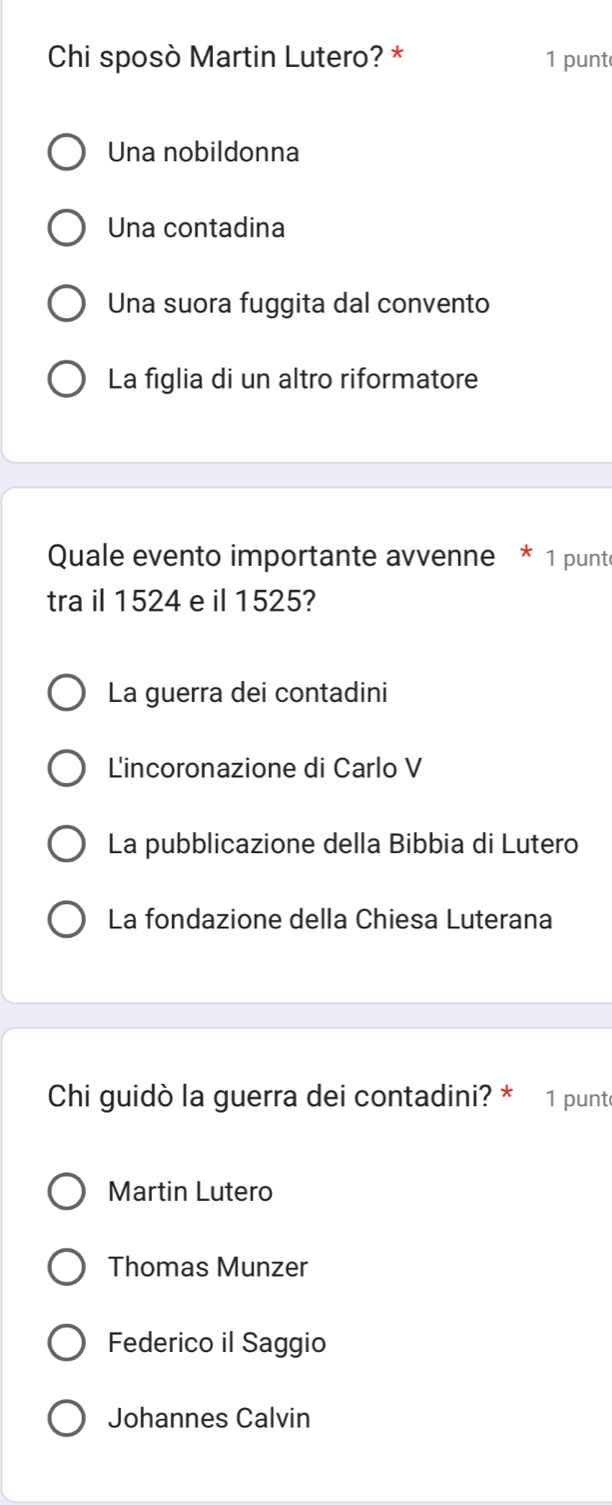The height and width of the screenshot is (1505, 612).
Task: Choose 'La guerra dei contadini' option
Action: pos(67,692)
